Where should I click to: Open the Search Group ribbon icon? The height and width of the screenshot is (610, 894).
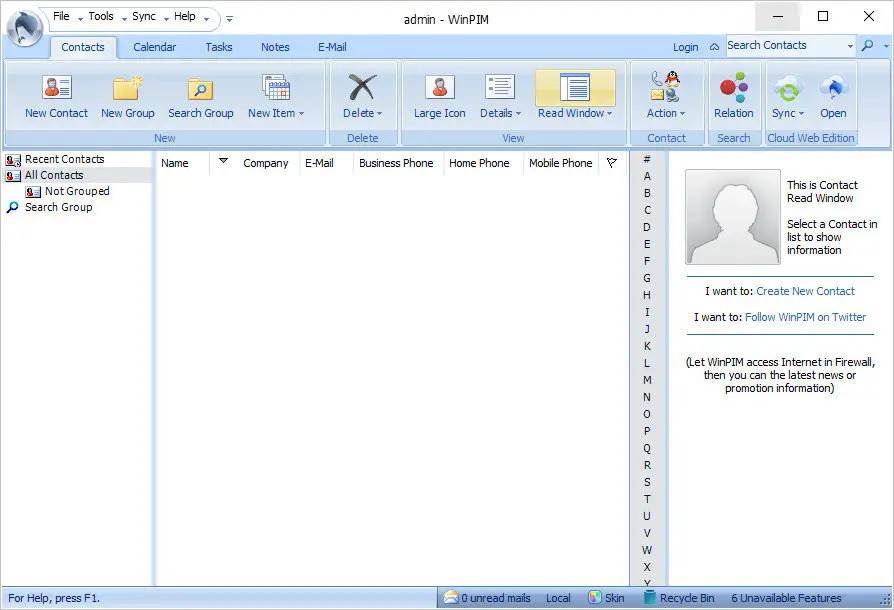point(201,97)
